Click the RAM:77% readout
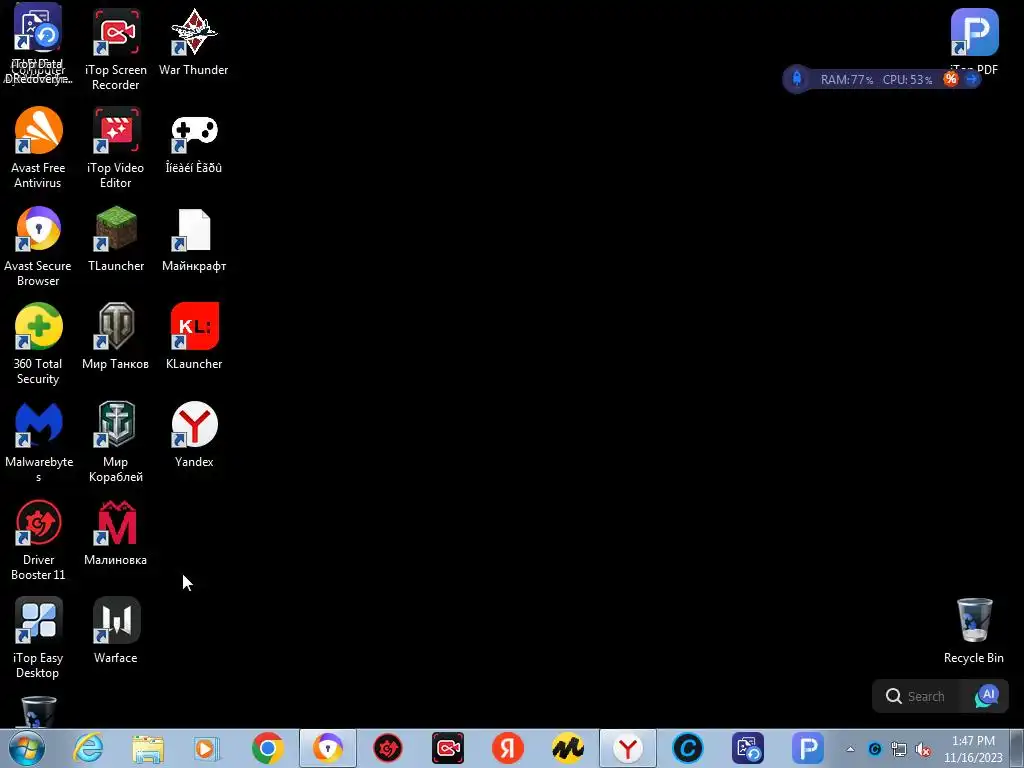This screenshot has height=768, width=1024. click(847, 80)
